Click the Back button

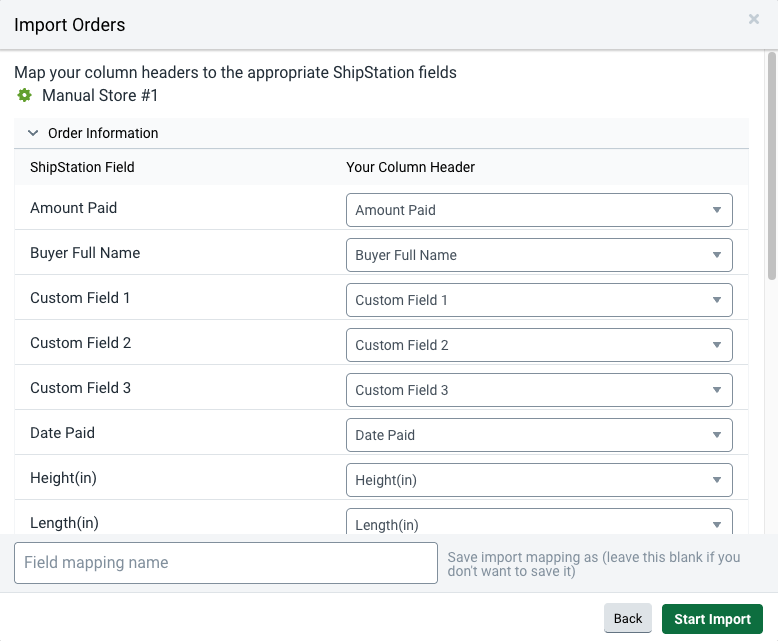click(x=628, y=619)
